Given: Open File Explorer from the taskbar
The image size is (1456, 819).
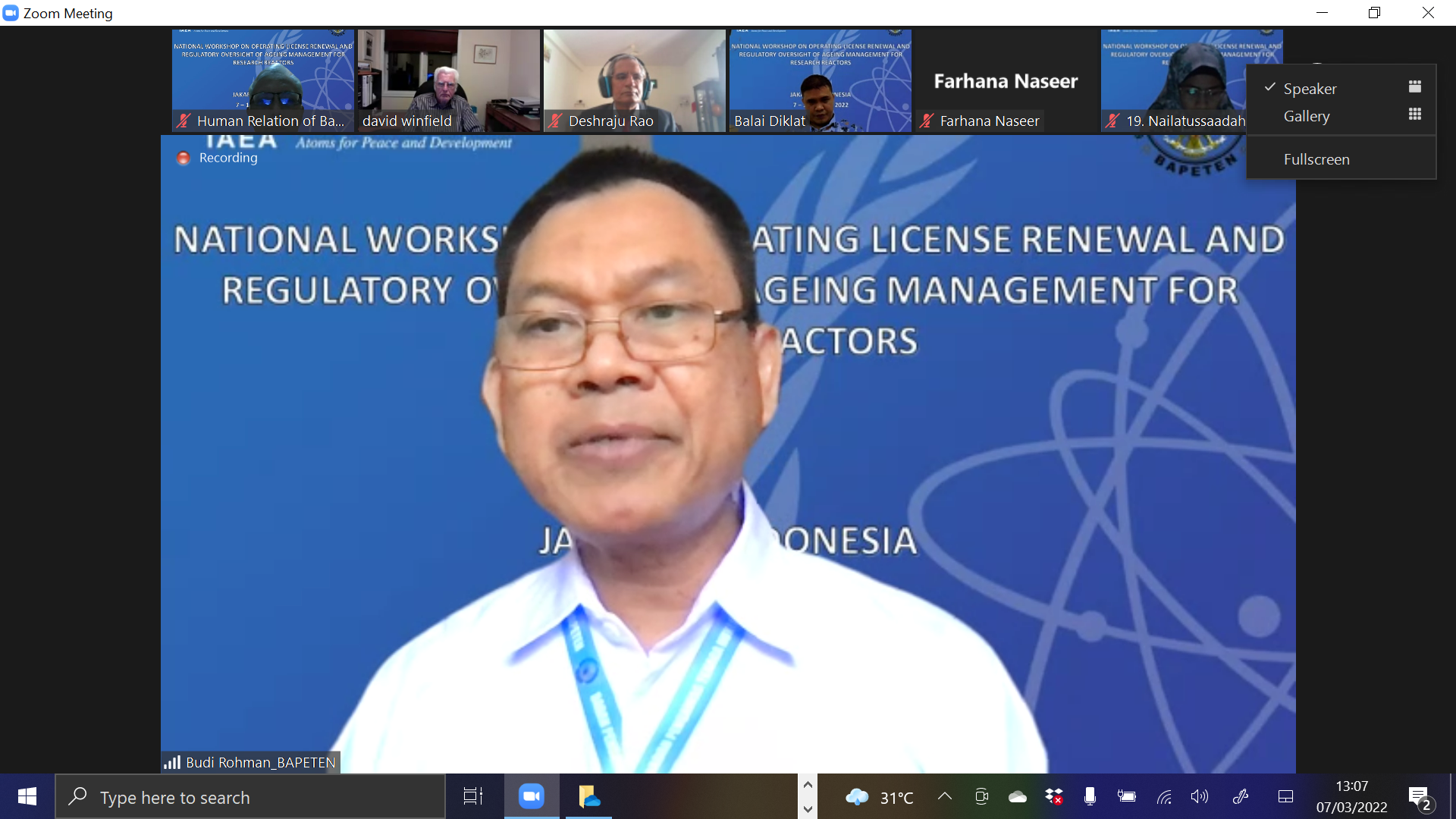Looking at the screenshot, I should [589, 796].
